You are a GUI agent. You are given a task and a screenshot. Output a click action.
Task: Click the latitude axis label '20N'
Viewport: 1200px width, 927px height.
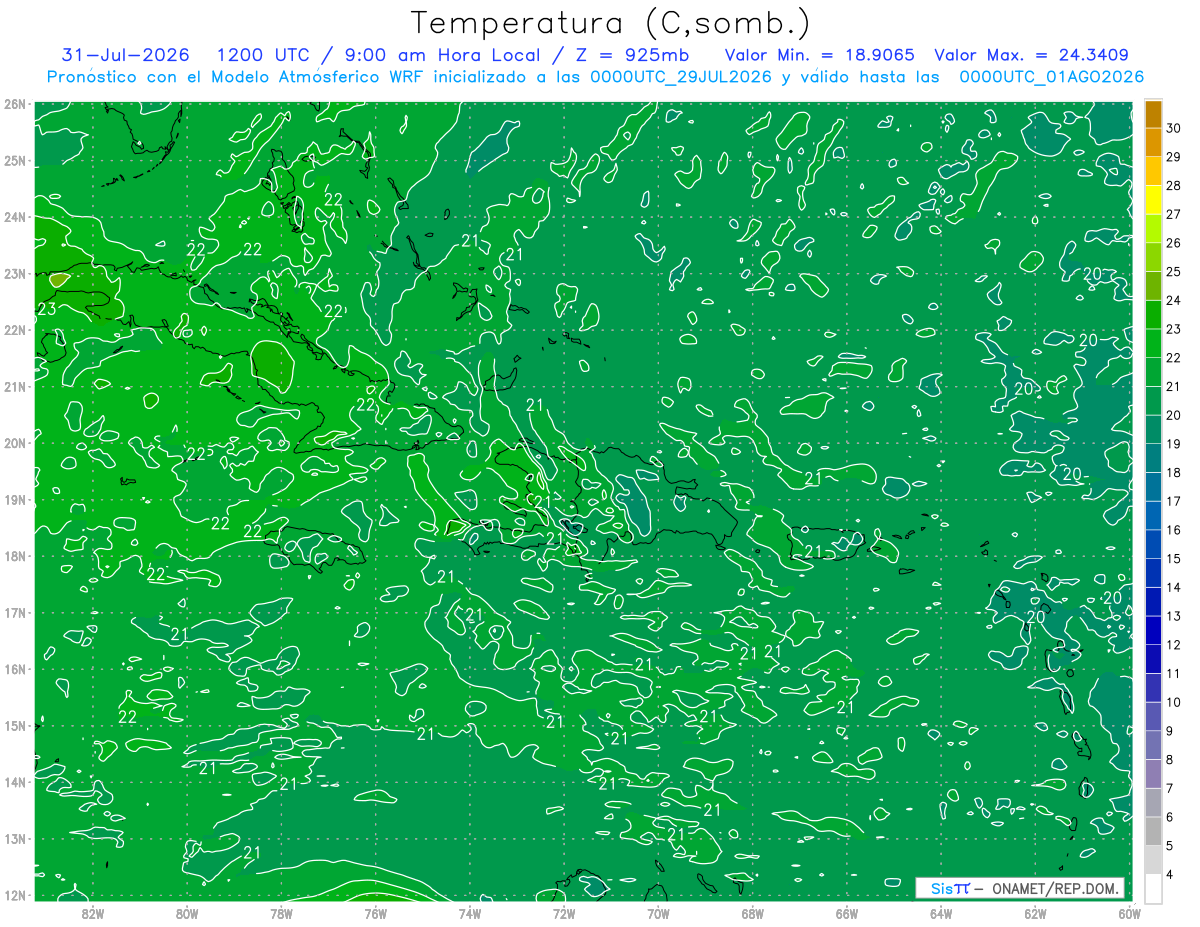coord(15,442)
